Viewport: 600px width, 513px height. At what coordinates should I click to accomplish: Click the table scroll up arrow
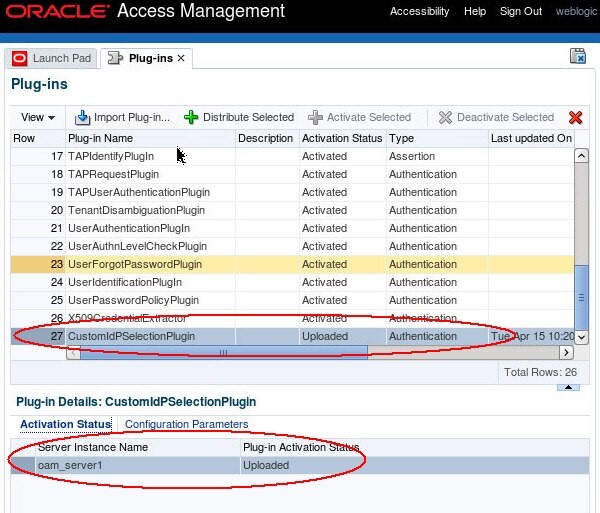pyautogui.click(x=581, y=156)
